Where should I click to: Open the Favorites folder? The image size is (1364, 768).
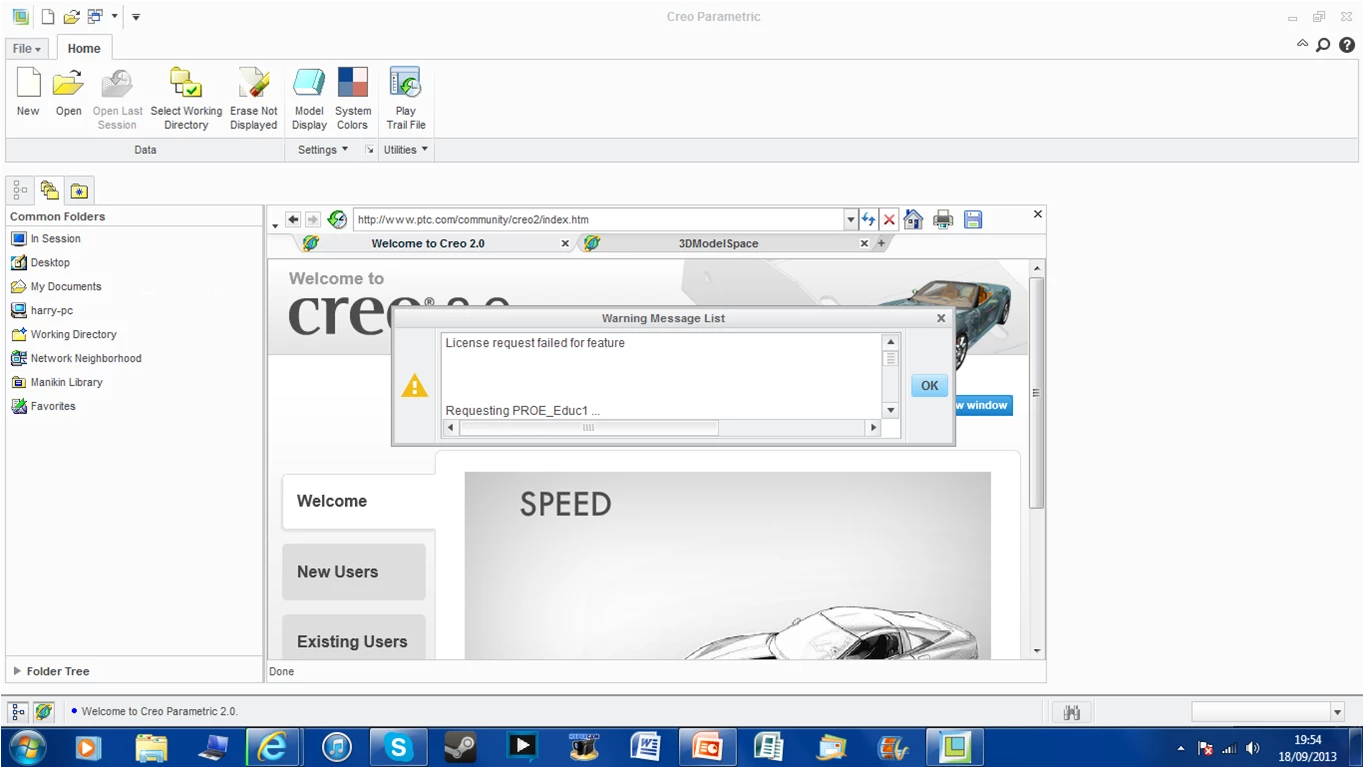pos(53,407)
